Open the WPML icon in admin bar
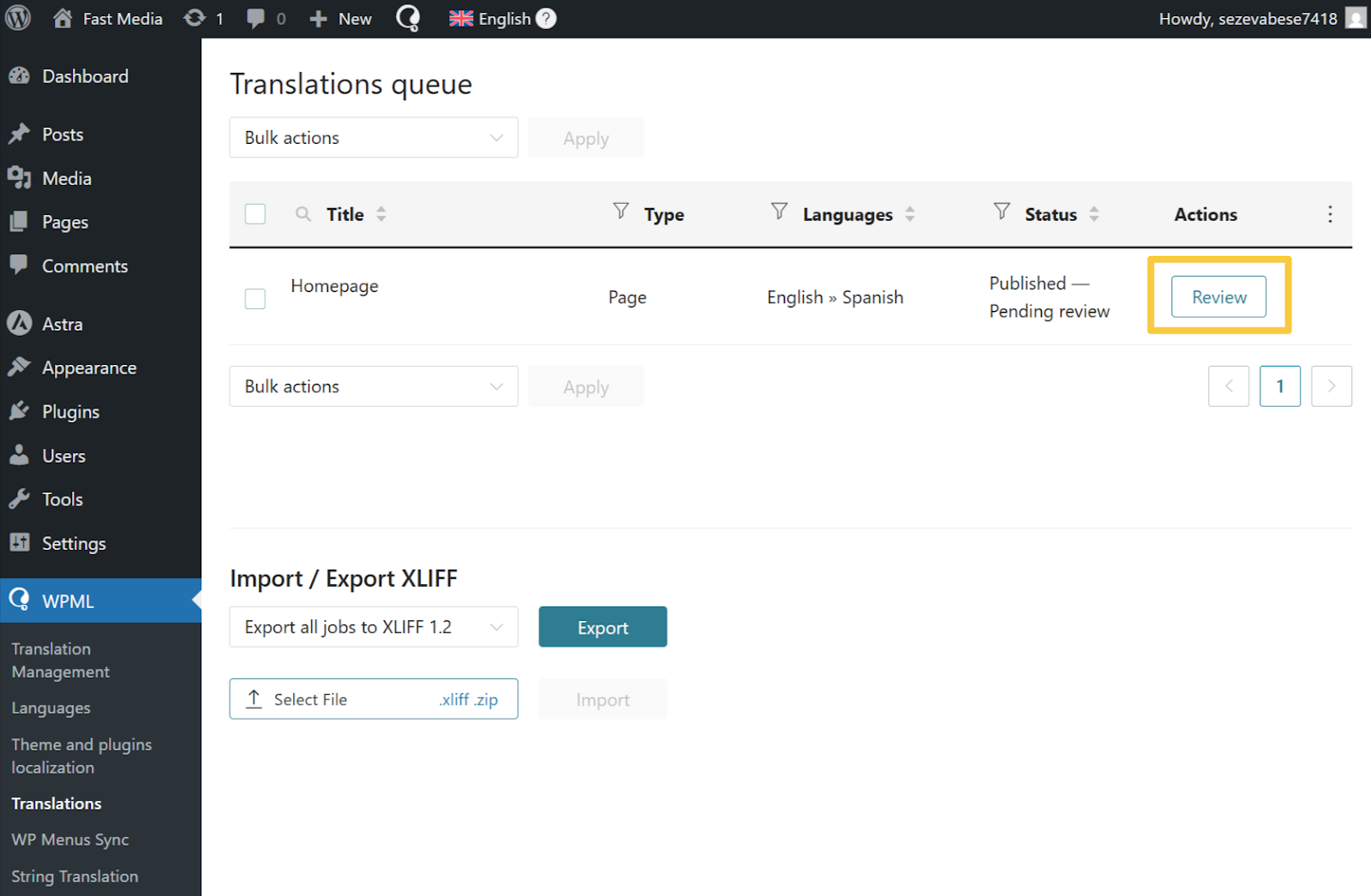 (408, 18)
